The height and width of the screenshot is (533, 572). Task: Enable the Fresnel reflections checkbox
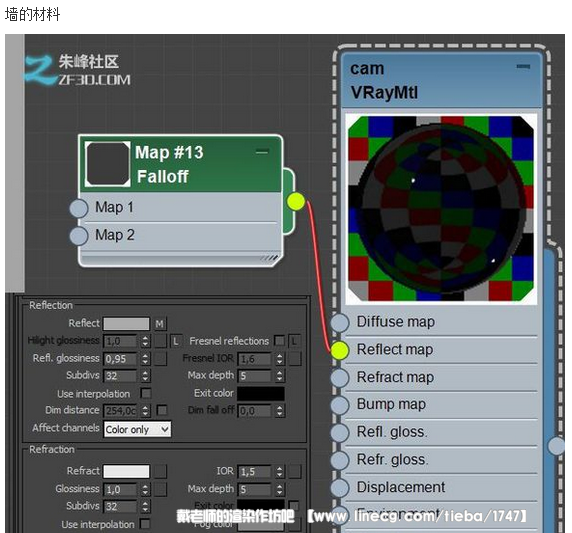(x=279, y=341)
